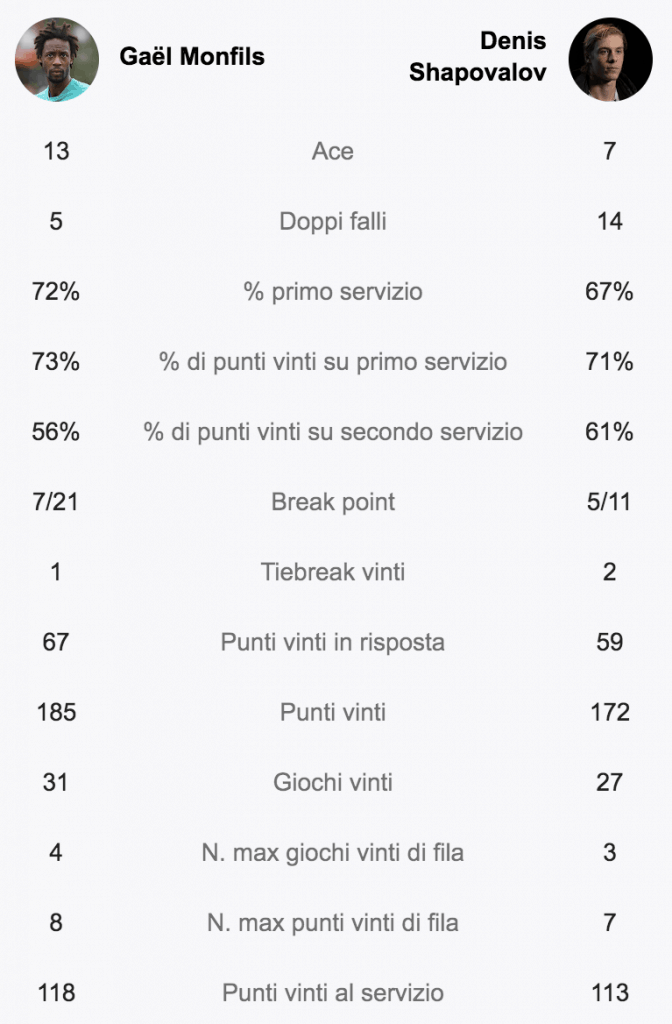This screenshot has height=1024, width=672.
Task: Click N. max giochi vinti di fila
Action: coord(333,853)
